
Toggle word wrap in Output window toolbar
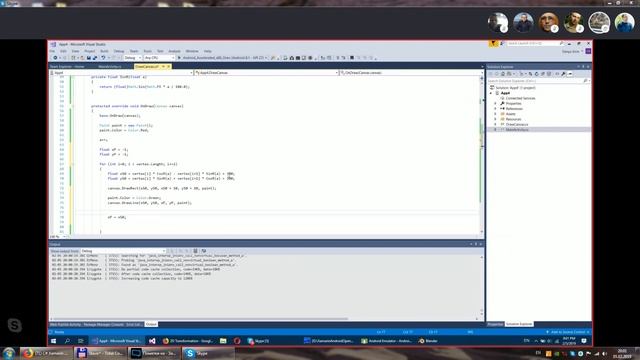[x=204, y=251]
